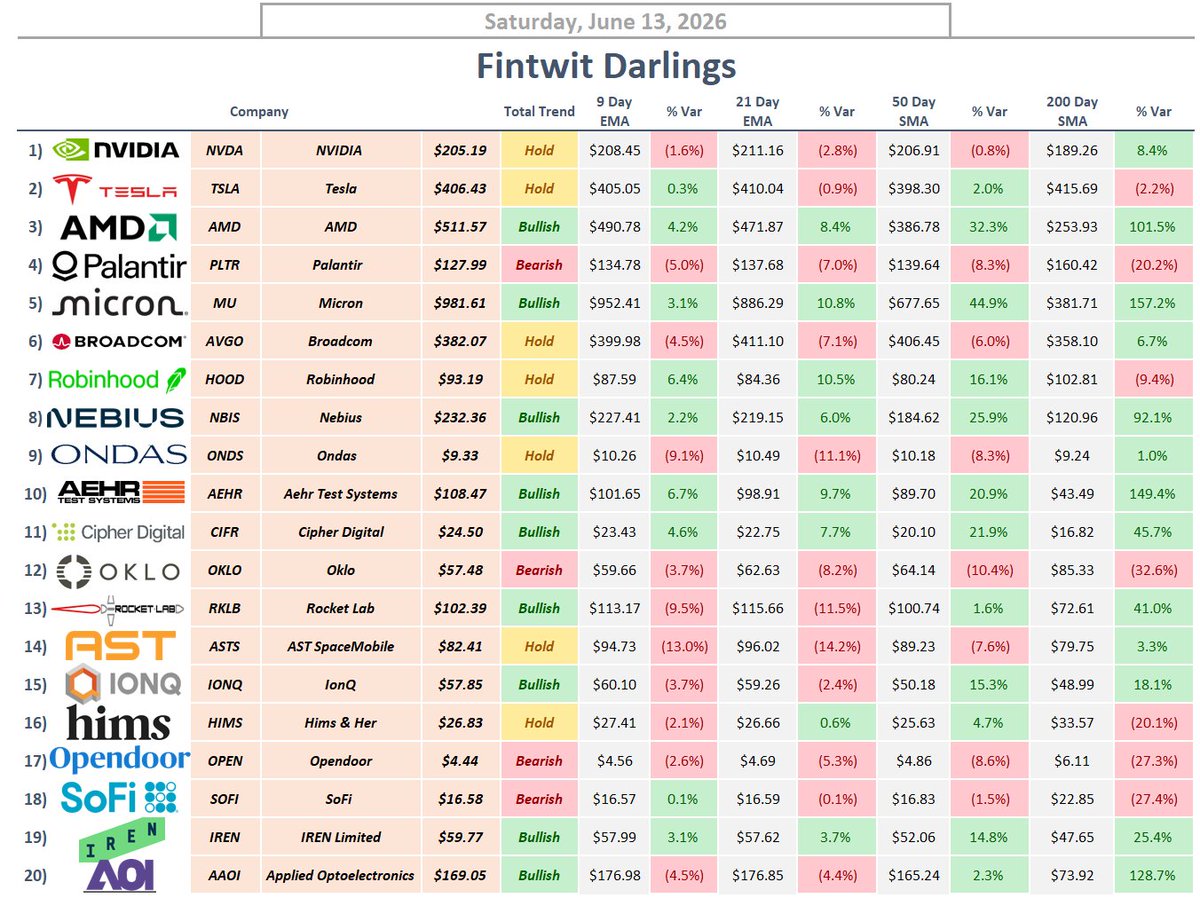Click the Cipher Digital logo
The width and height of the screenshot is (1200, 898).
119,532
